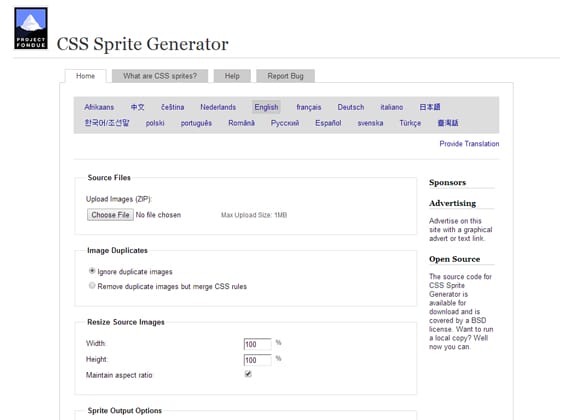Switch language to Deutsch

(x=351, y=107)
